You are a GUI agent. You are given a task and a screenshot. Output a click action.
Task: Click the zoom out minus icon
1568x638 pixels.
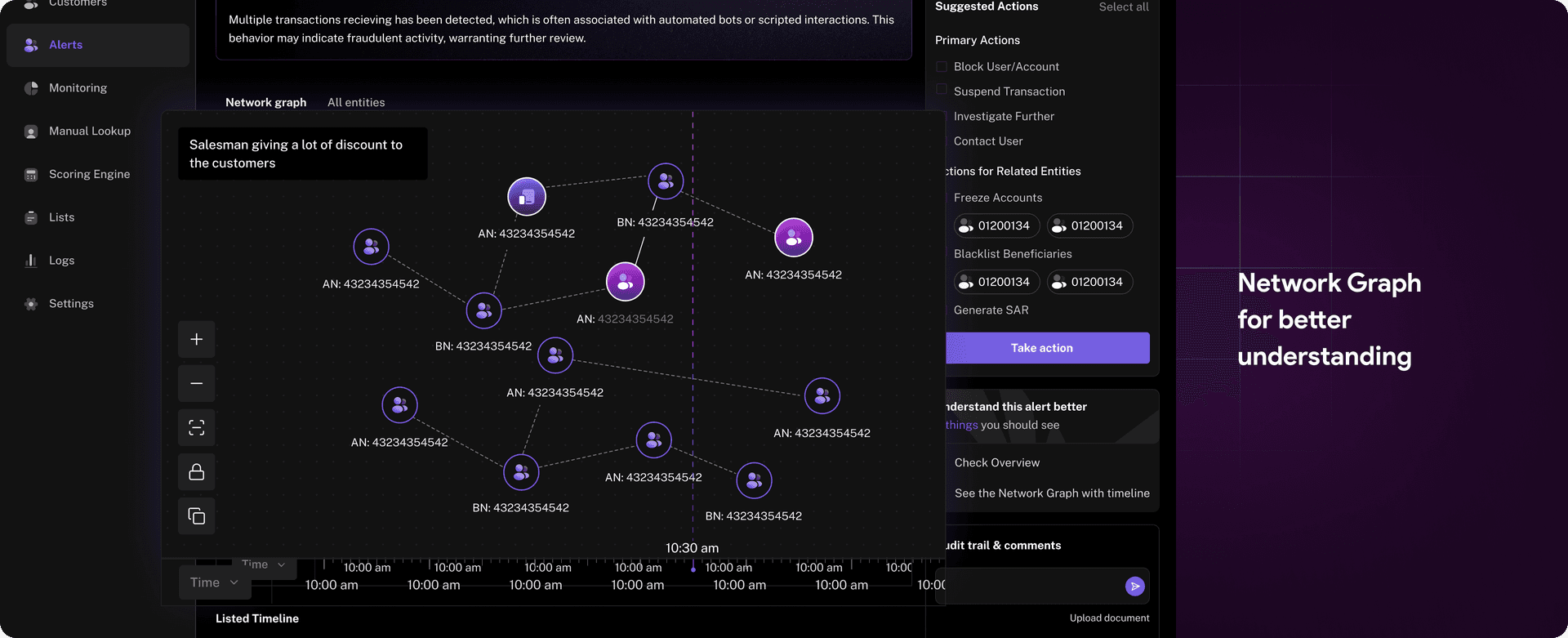click(196, 383)
